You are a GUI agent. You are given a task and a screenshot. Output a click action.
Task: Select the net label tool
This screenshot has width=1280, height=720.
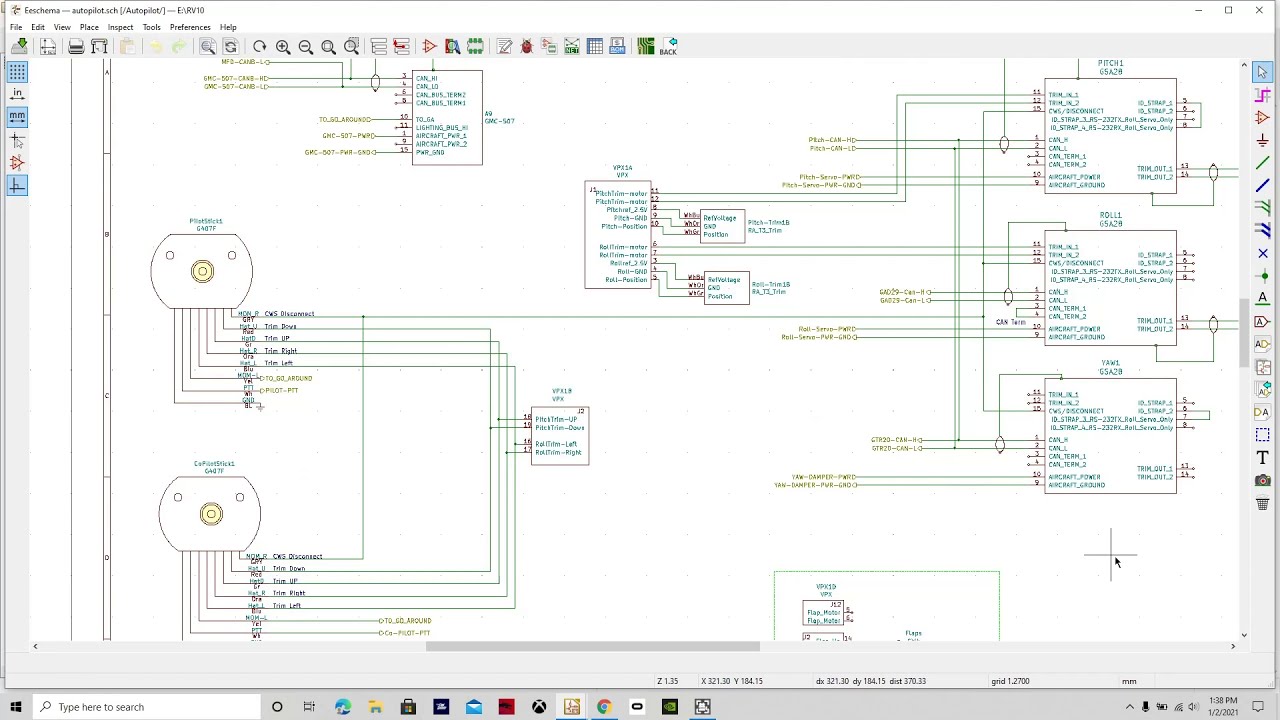coord(1263,299)
